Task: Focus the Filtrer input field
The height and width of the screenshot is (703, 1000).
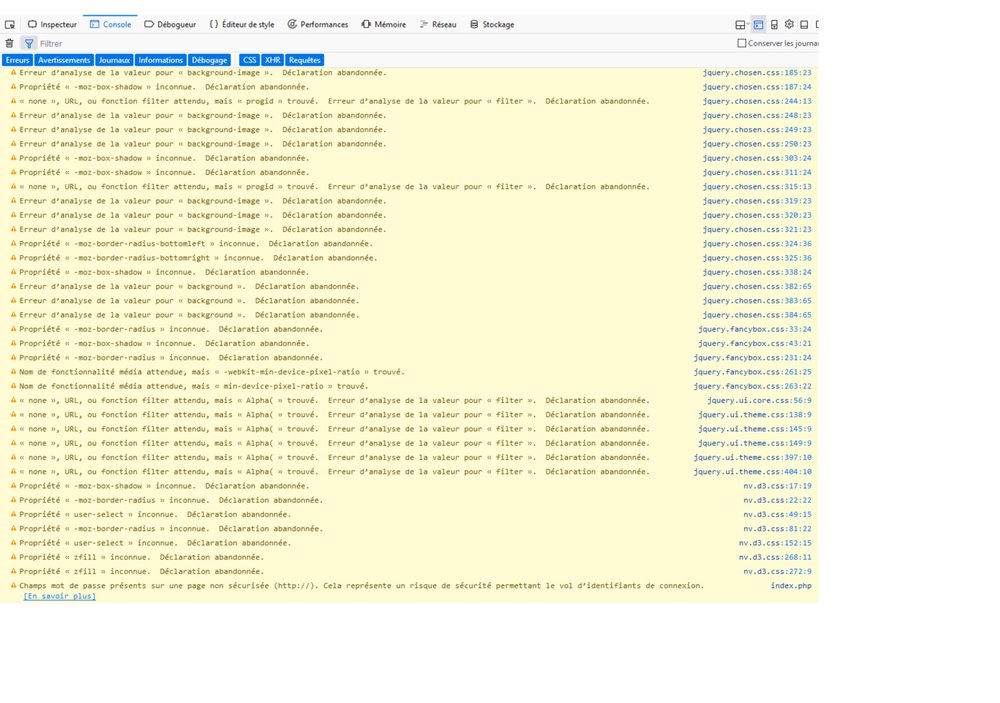Action: [x=383, y=43]
